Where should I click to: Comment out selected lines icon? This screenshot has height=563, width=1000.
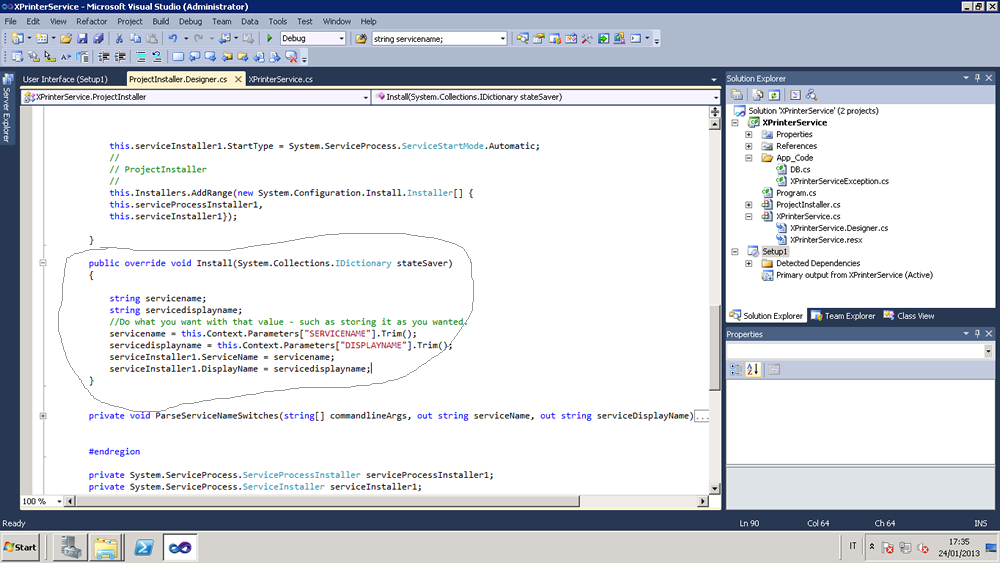140,57
